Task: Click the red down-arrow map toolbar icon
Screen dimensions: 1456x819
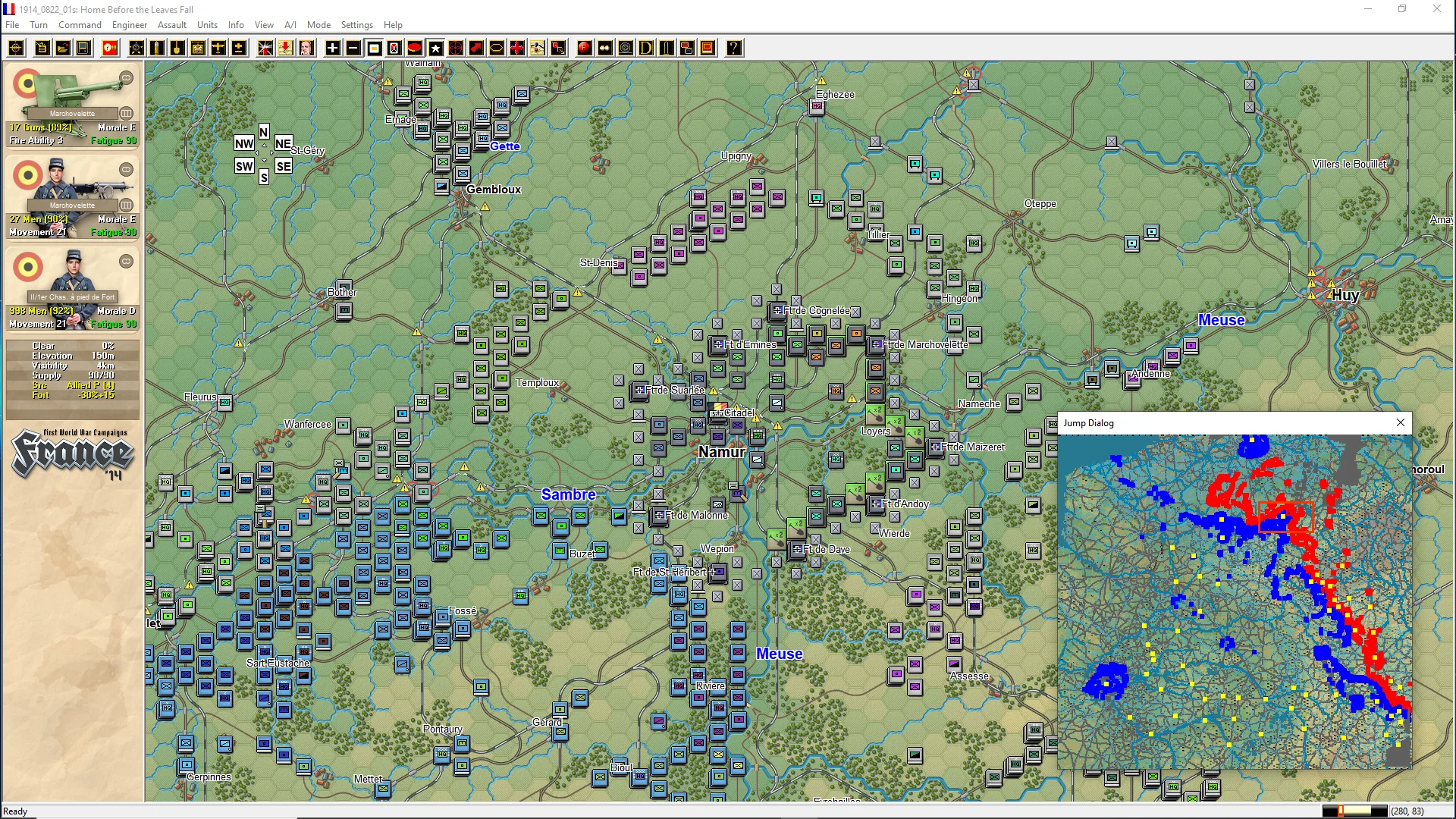Action: [x=286, y=49]
